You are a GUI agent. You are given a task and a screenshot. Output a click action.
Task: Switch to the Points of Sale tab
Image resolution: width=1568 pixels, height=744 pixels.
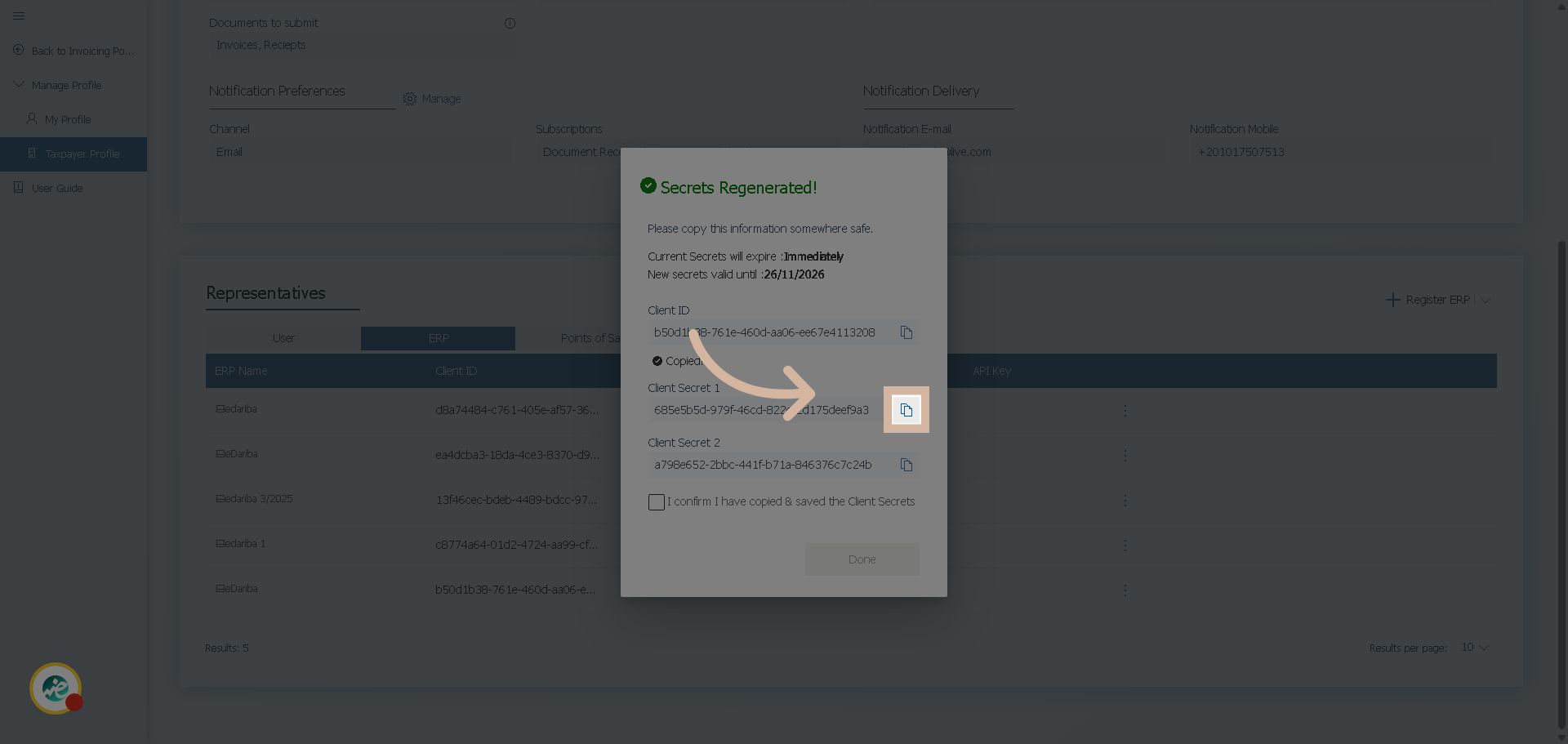coord(590,338)
